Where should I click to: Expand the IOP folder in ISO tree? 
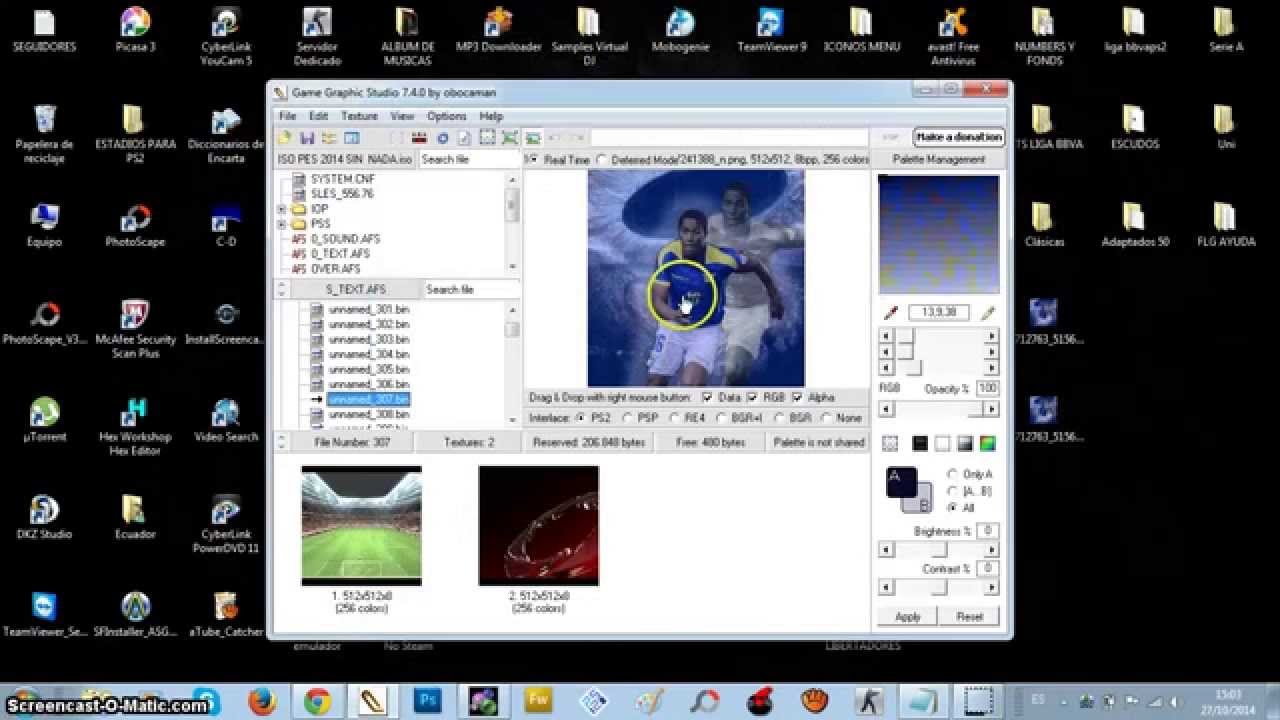282,209
